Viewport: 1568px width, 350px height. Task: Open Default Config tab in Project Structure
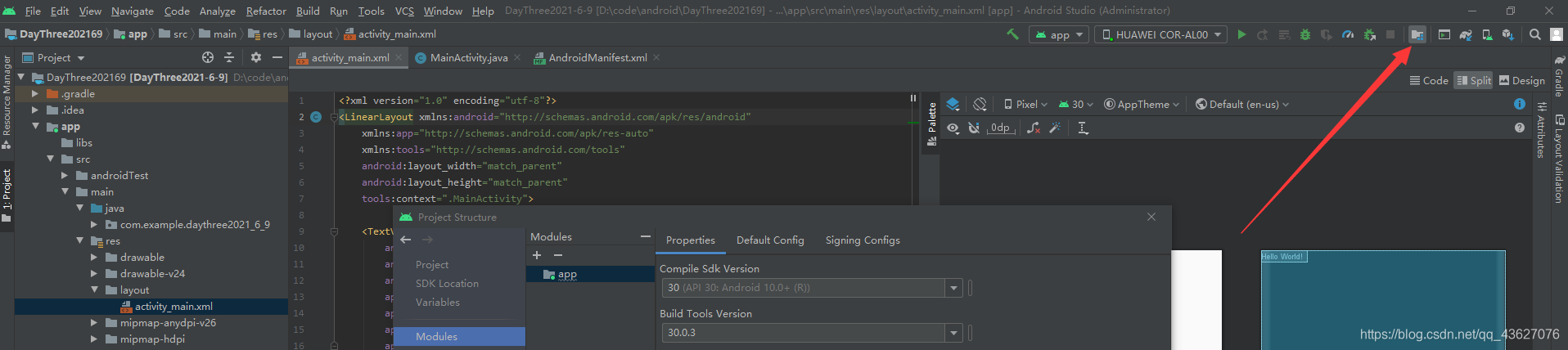770,240
